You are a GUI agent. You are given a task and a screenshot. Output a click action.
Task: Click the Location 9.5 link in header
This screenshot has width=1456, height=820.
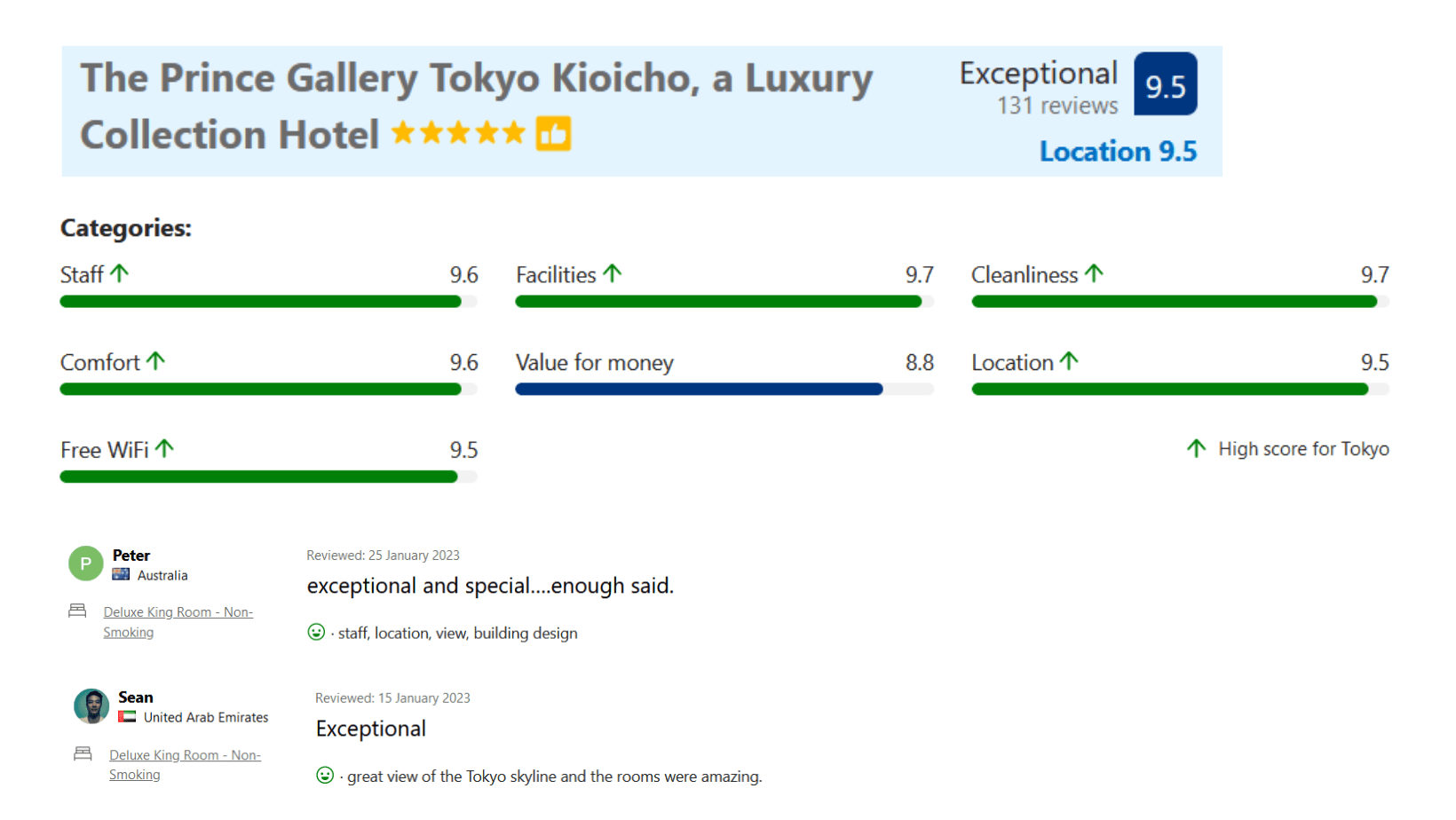click(x=1118, y=152)
